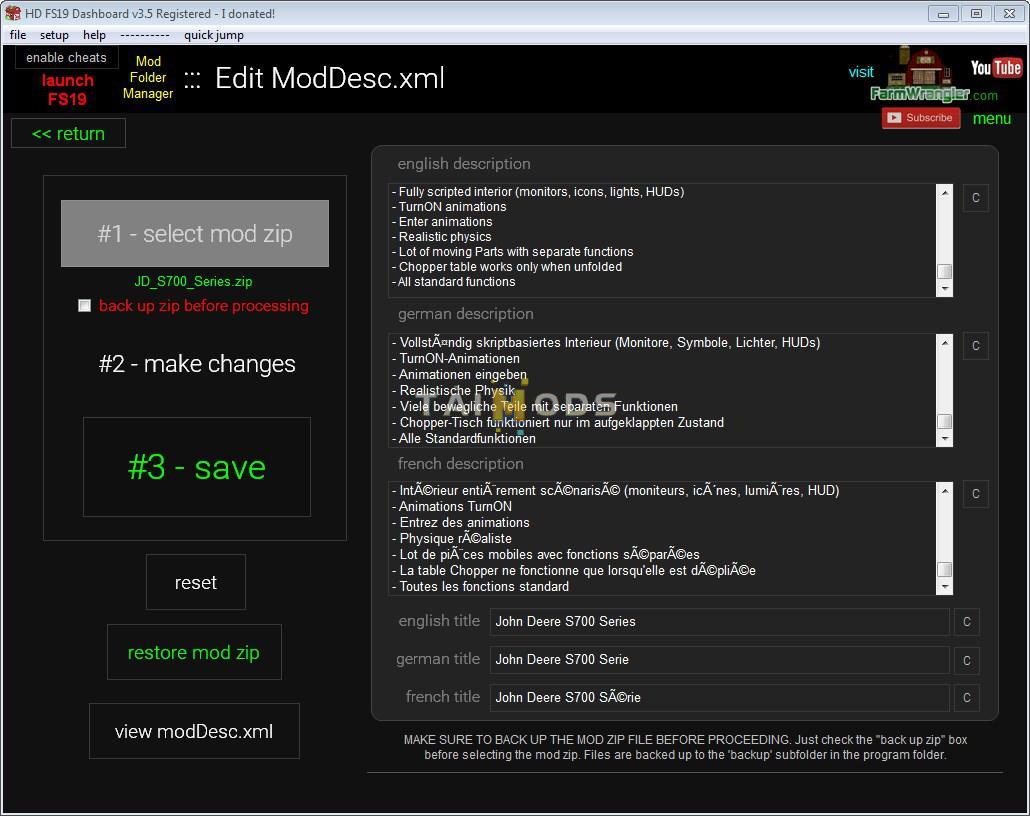Click 'Chopper table works only when unfolded' line
The height and width of the screenshot is (816, 1030).
pyautogui.click(x=507, y=267)
